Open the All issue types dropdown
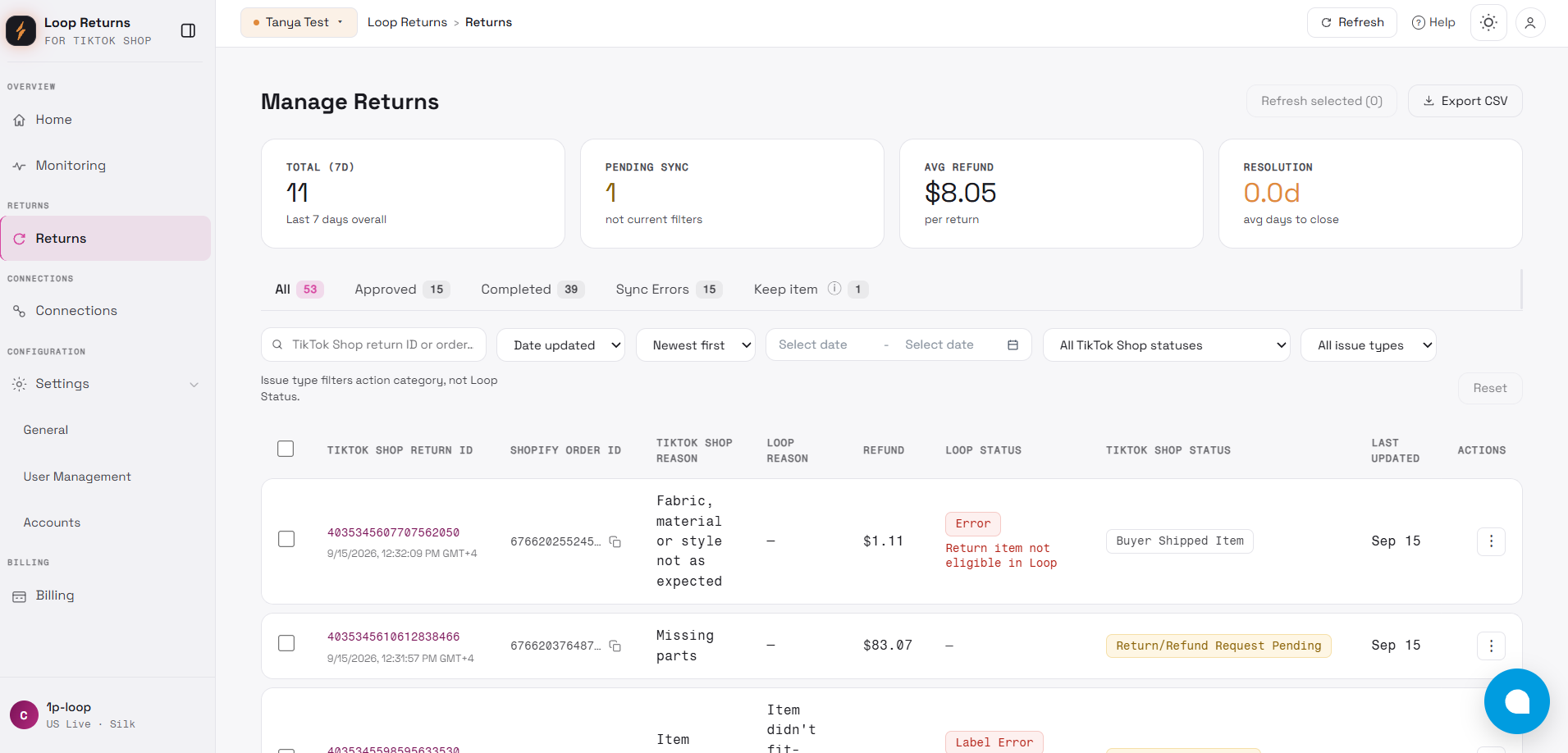Screen dimensions: 1568x753 click(x=1369, y=345)
